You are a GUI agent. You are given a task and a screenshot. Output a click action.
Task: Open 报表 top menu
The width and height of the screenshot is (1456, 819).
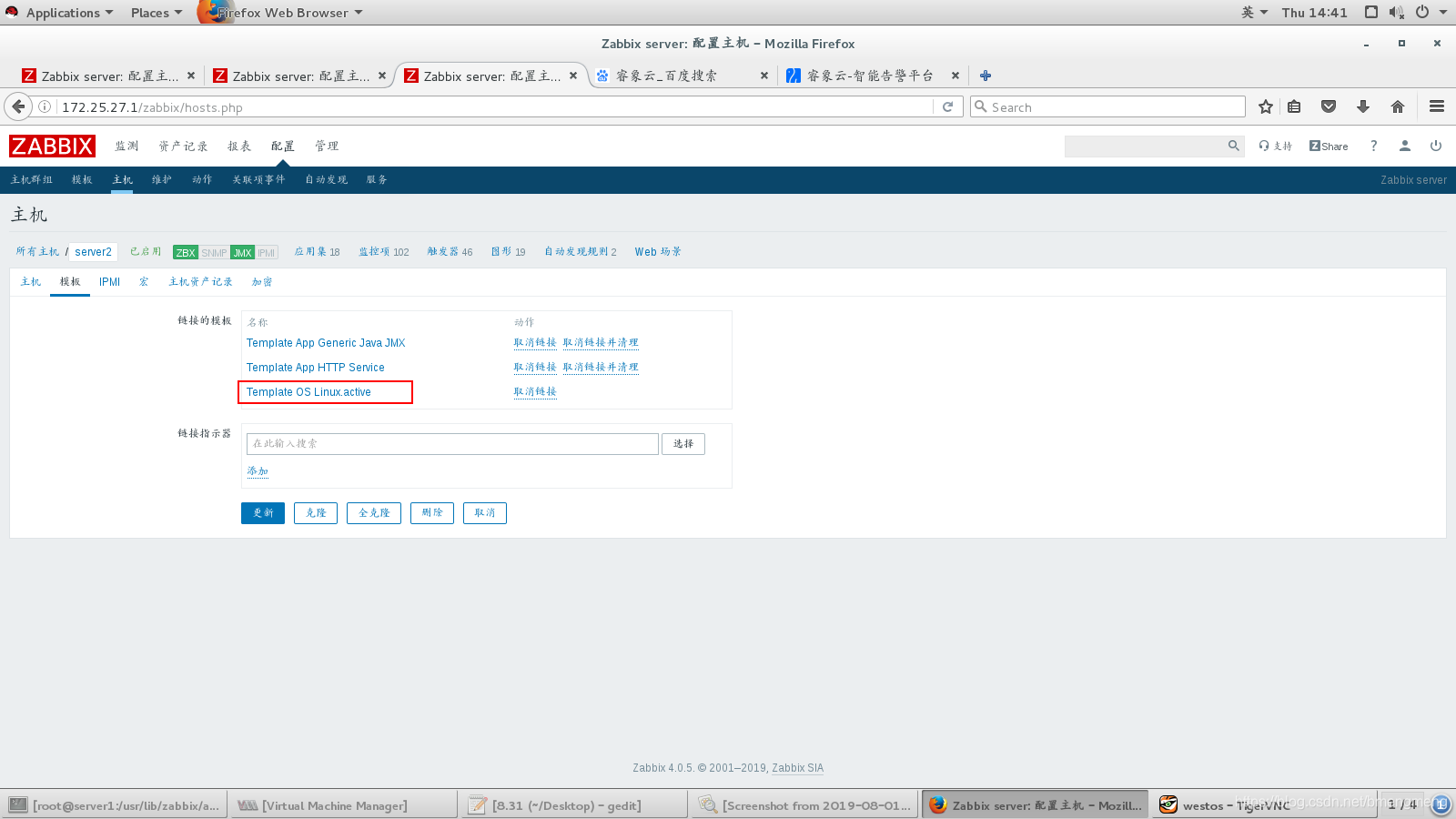click(239, 146)
